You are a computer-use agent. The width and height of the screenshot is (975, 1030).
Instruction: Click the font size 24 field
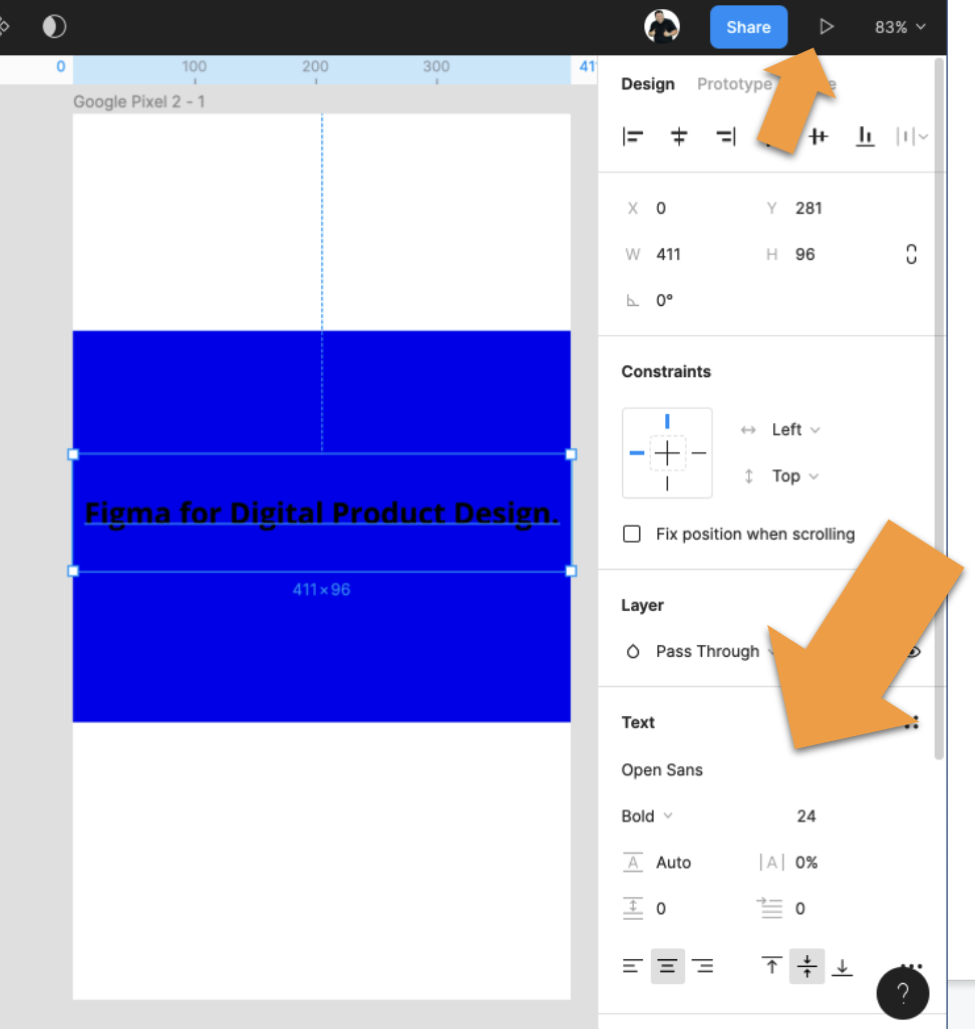[806, 816]
